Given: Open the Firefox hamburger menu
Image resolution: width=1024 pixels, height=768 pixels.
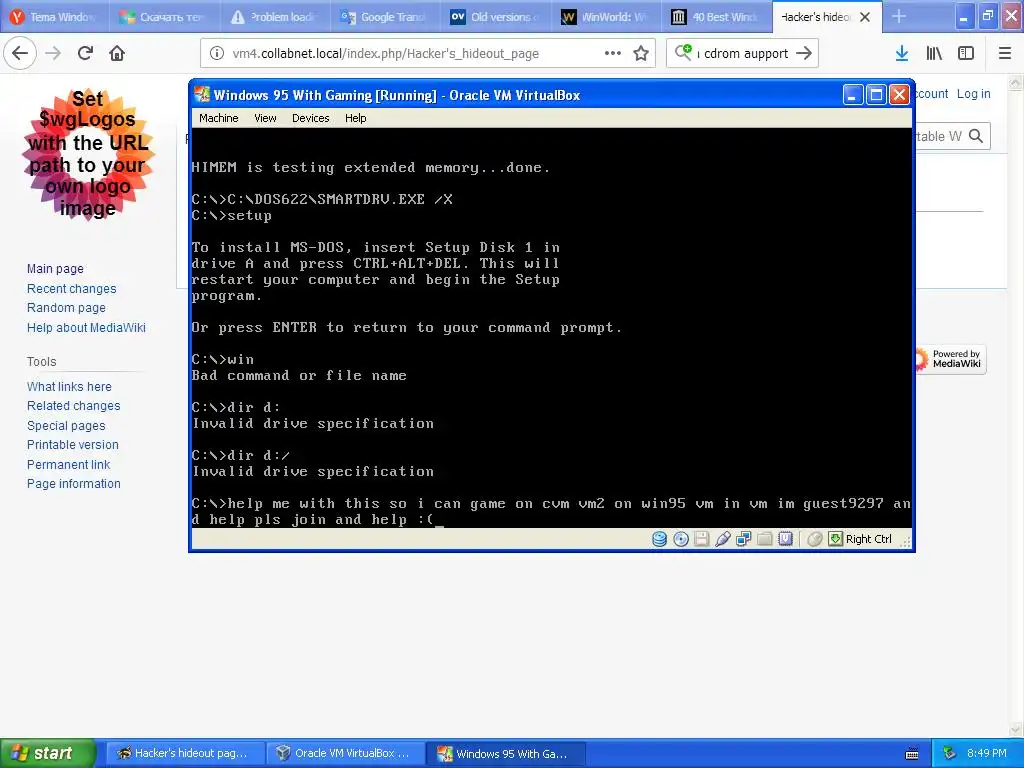Looking at the screenshot, I should click(1005, 54).
